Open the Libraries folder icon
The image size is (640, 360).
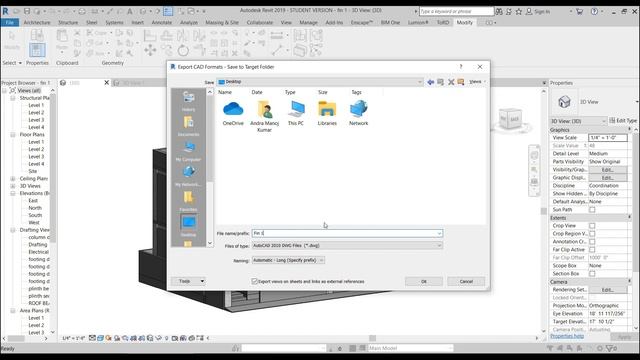pyautogui.click(x=327, y=109)
